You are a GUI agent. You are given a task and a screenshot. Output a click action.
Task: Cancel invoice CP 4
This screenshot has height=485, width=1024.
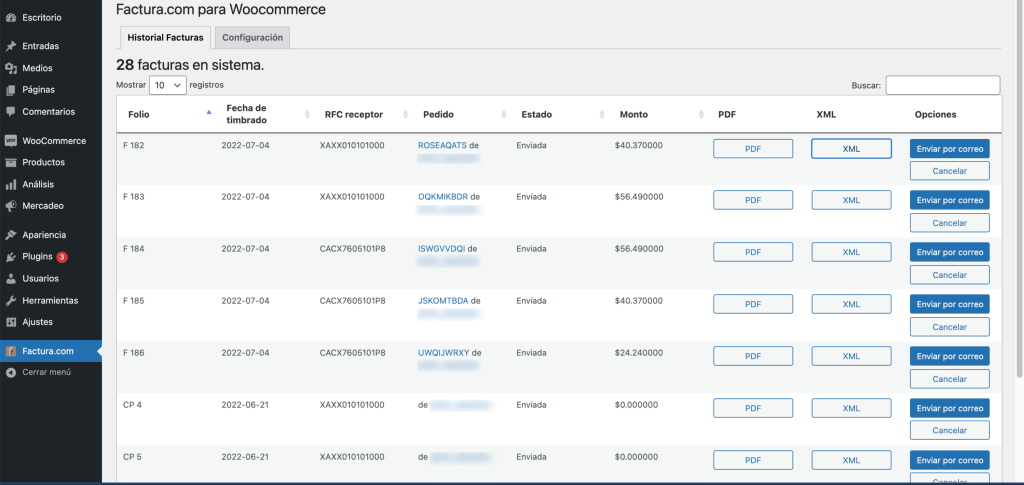950,431
